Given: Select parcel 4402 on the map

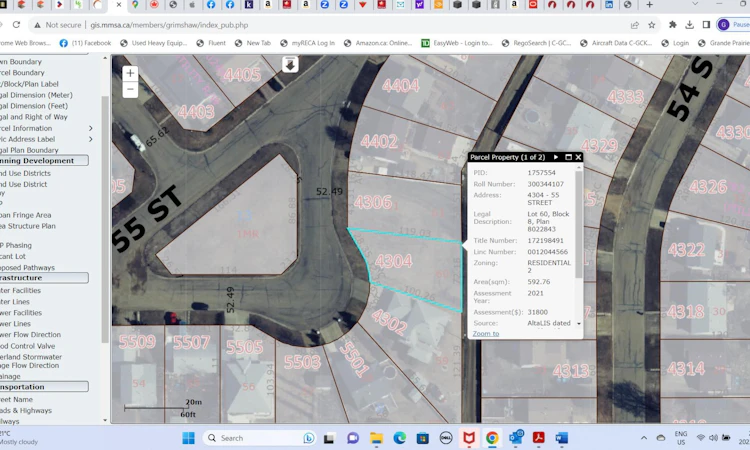Looking at the screenshot, I should 379,142.
